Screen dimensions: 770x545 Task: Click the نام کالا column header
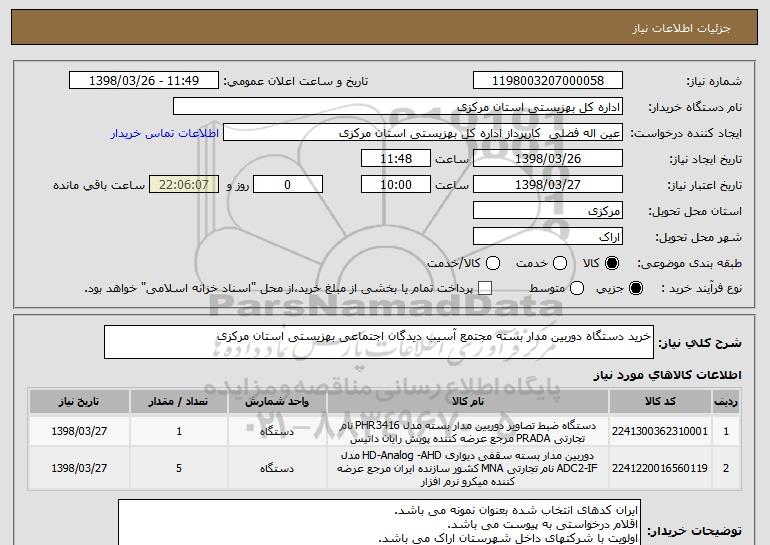click(x=468, y=402)
